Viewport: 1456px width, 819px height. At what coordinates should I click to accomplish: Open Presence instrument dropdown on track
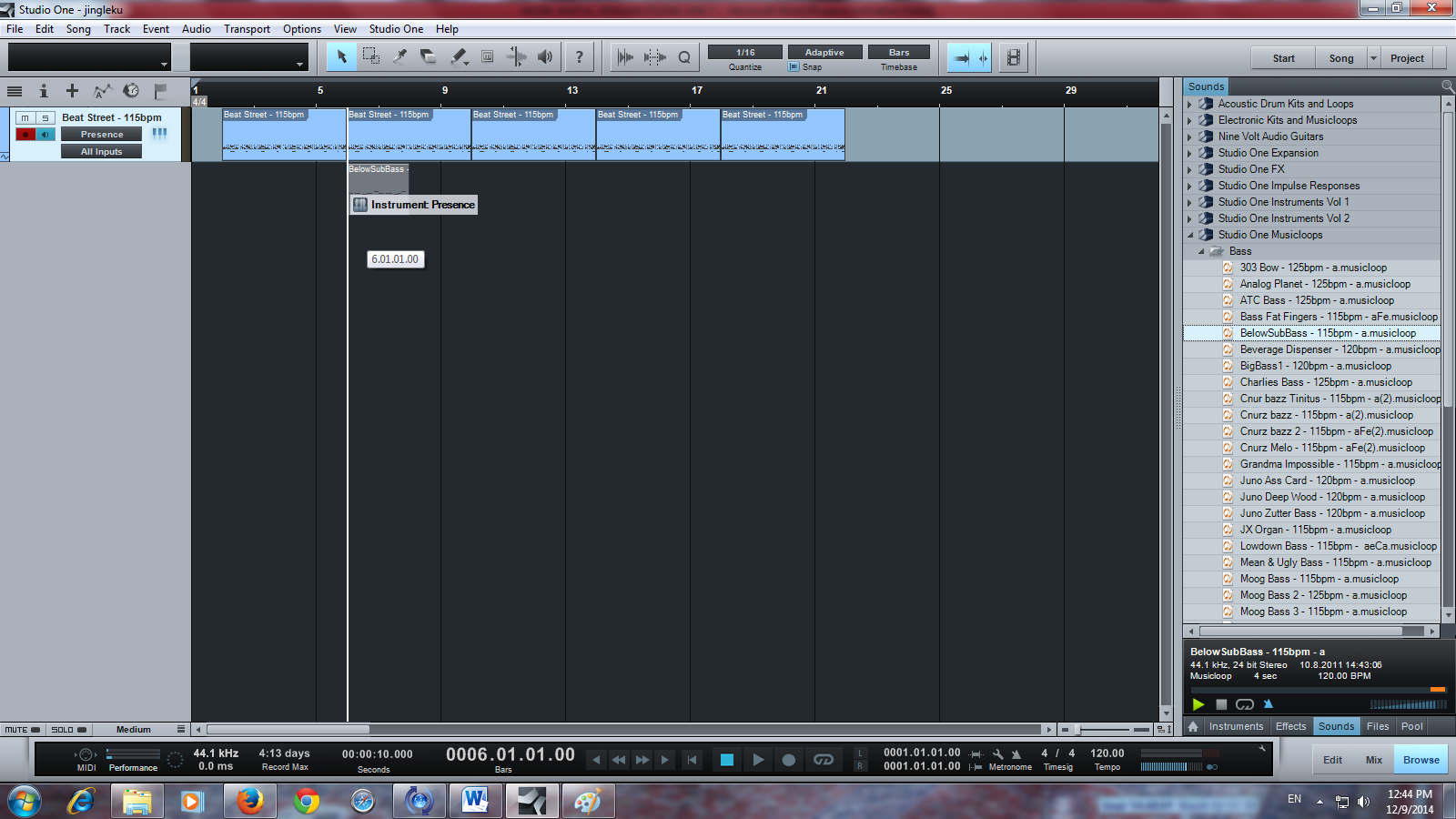102,135
